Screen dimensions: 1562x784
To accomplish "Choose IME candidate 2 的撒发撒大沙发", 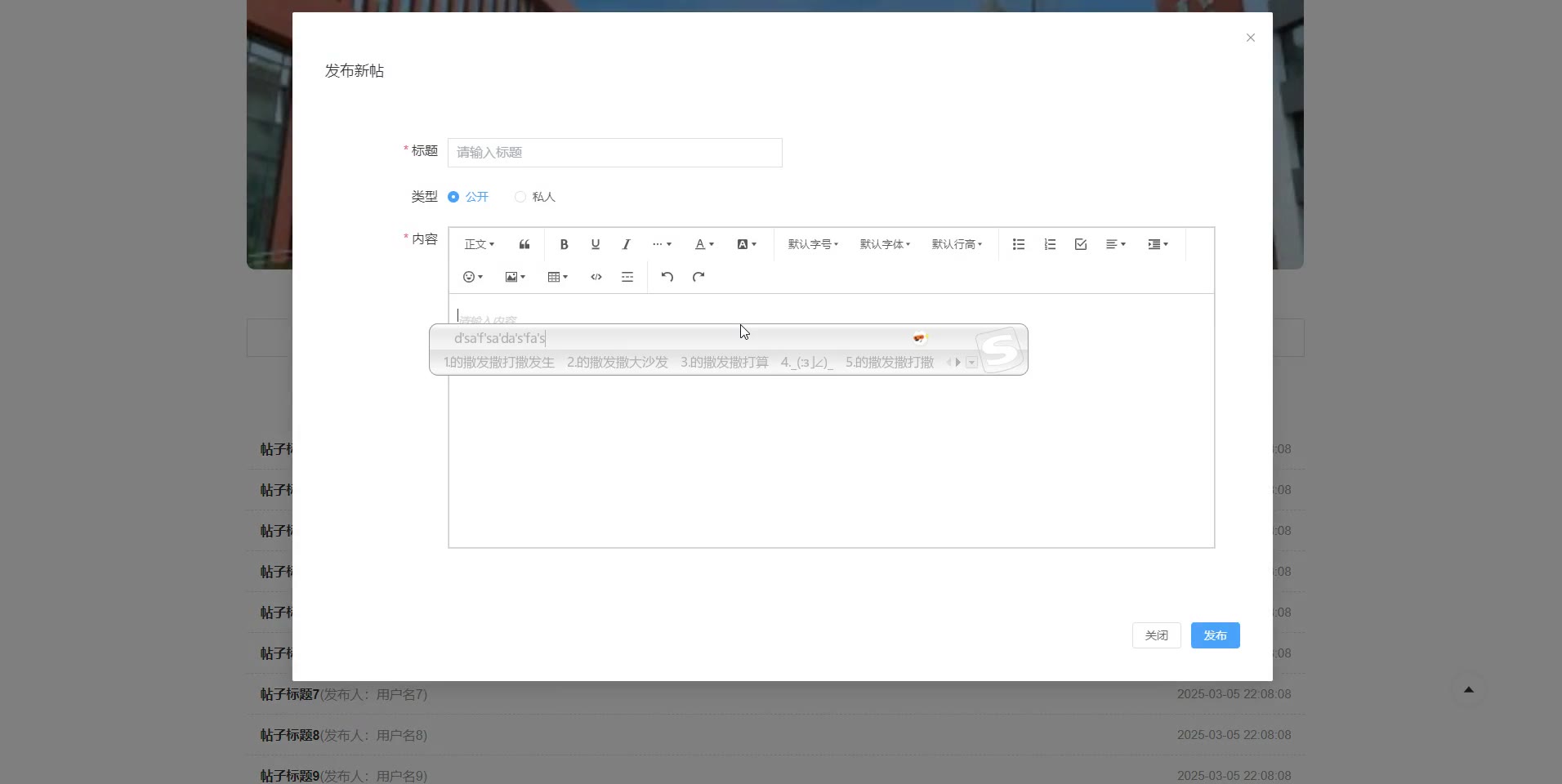I will point(618,363).
